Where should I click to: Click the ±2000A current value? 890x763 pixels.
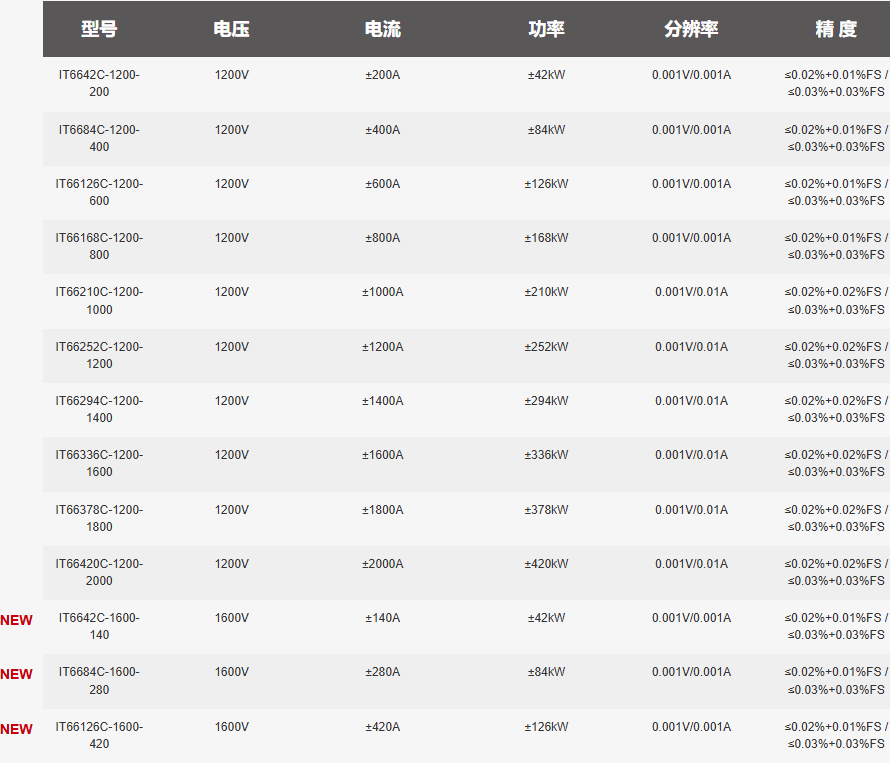tap(383, 564)
